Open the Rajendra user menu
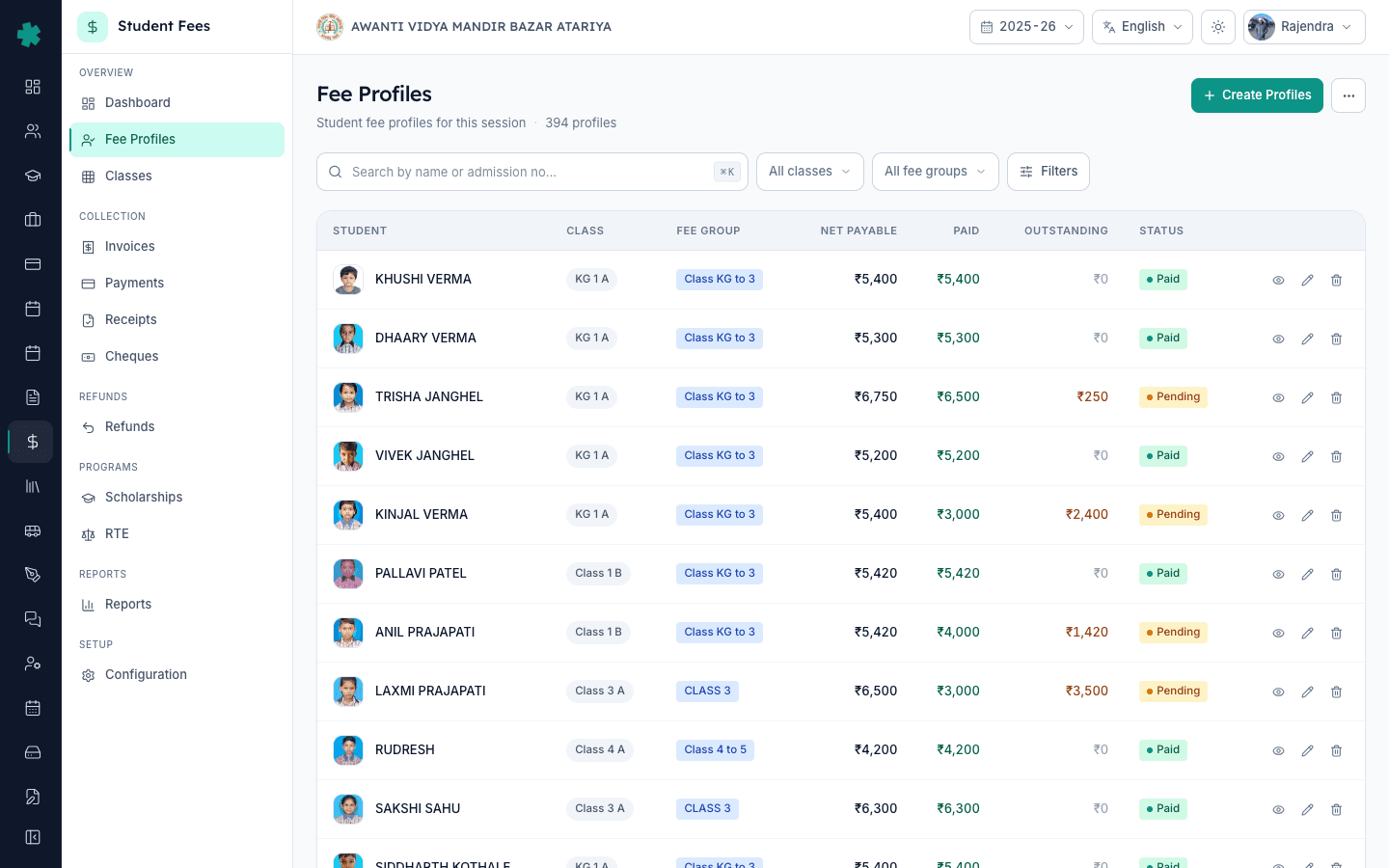This screenshot has width=1389, height=868. pyautogui.click(x=1304, y=27)
